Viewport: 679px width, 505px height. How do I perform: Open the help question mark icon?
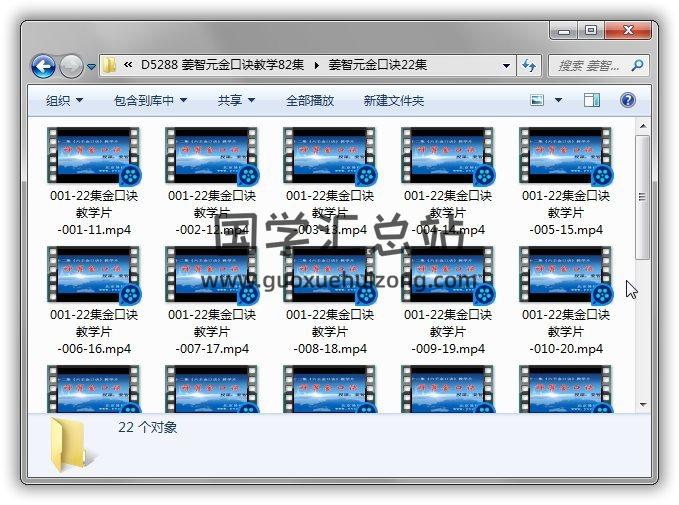pos(628,100)
